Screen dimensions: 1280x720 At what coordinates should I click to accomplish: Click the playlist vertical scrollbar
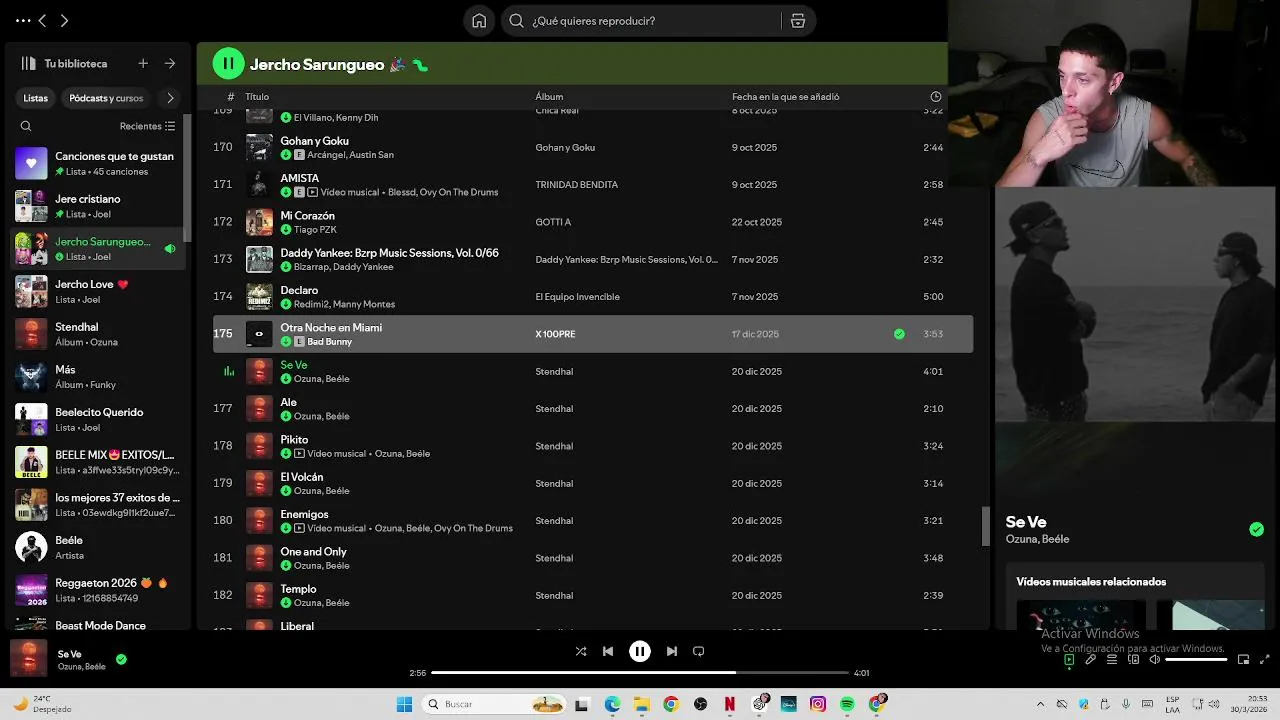tap(985, 526)
